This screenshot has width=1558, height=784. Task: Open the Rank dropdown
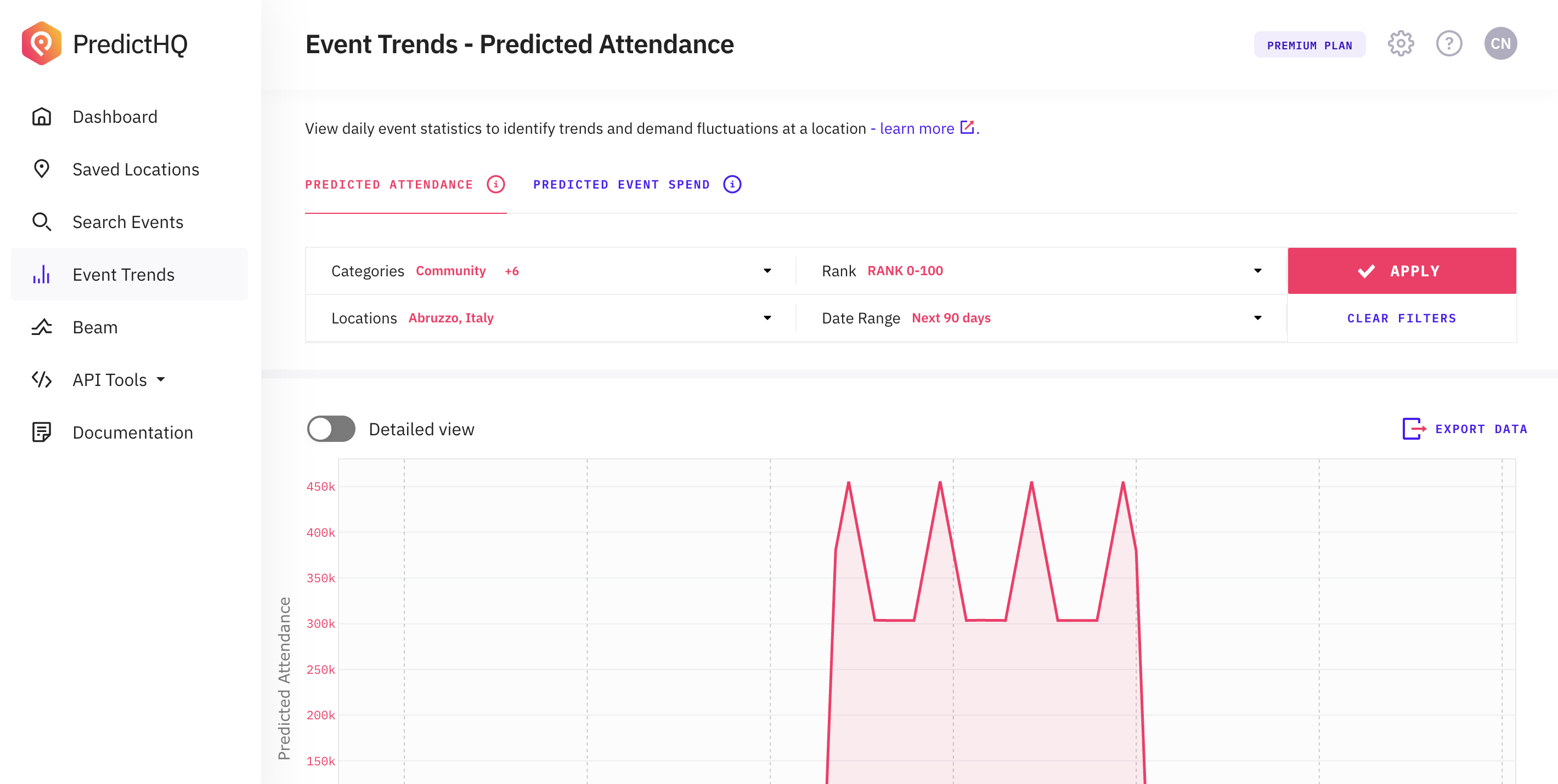pos(1257,271)
